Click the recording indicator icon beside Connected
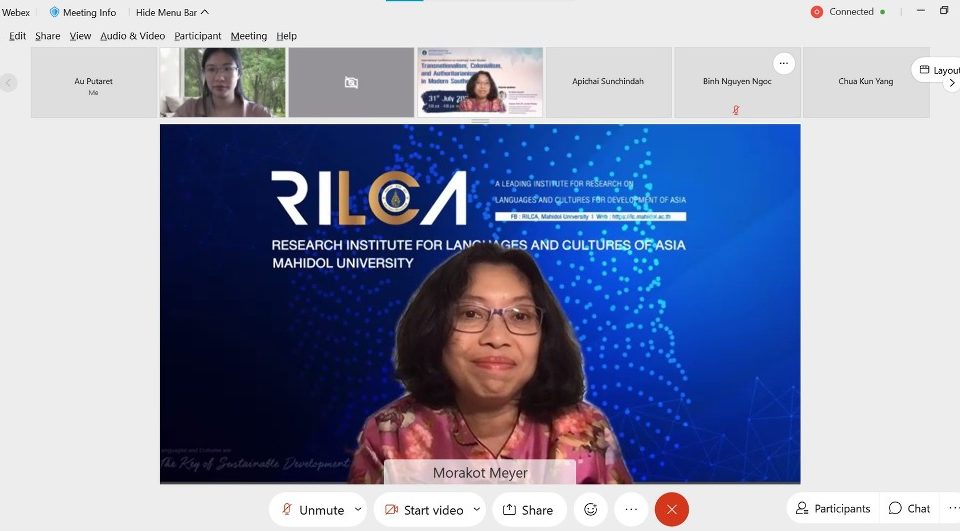Image resolution: width=960 pixels, height=531 pixels. click(816, 12)
